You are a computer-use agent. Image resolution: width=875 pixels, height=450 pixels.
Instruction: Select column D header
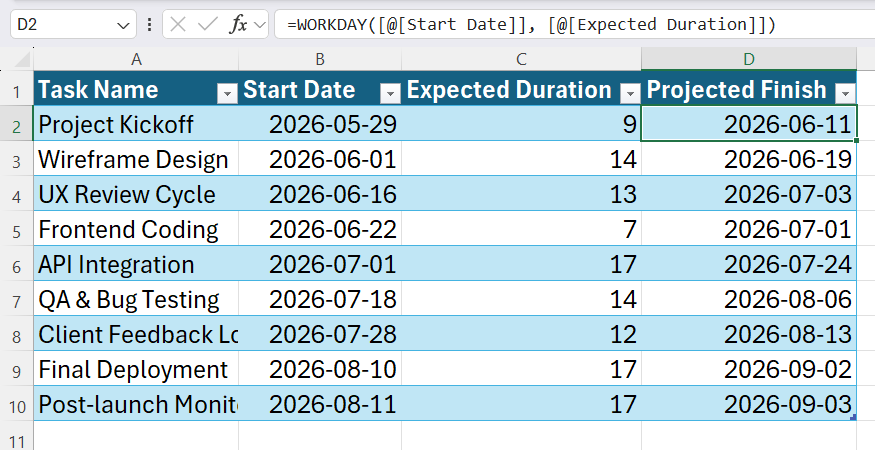click(x=749, y=59)
